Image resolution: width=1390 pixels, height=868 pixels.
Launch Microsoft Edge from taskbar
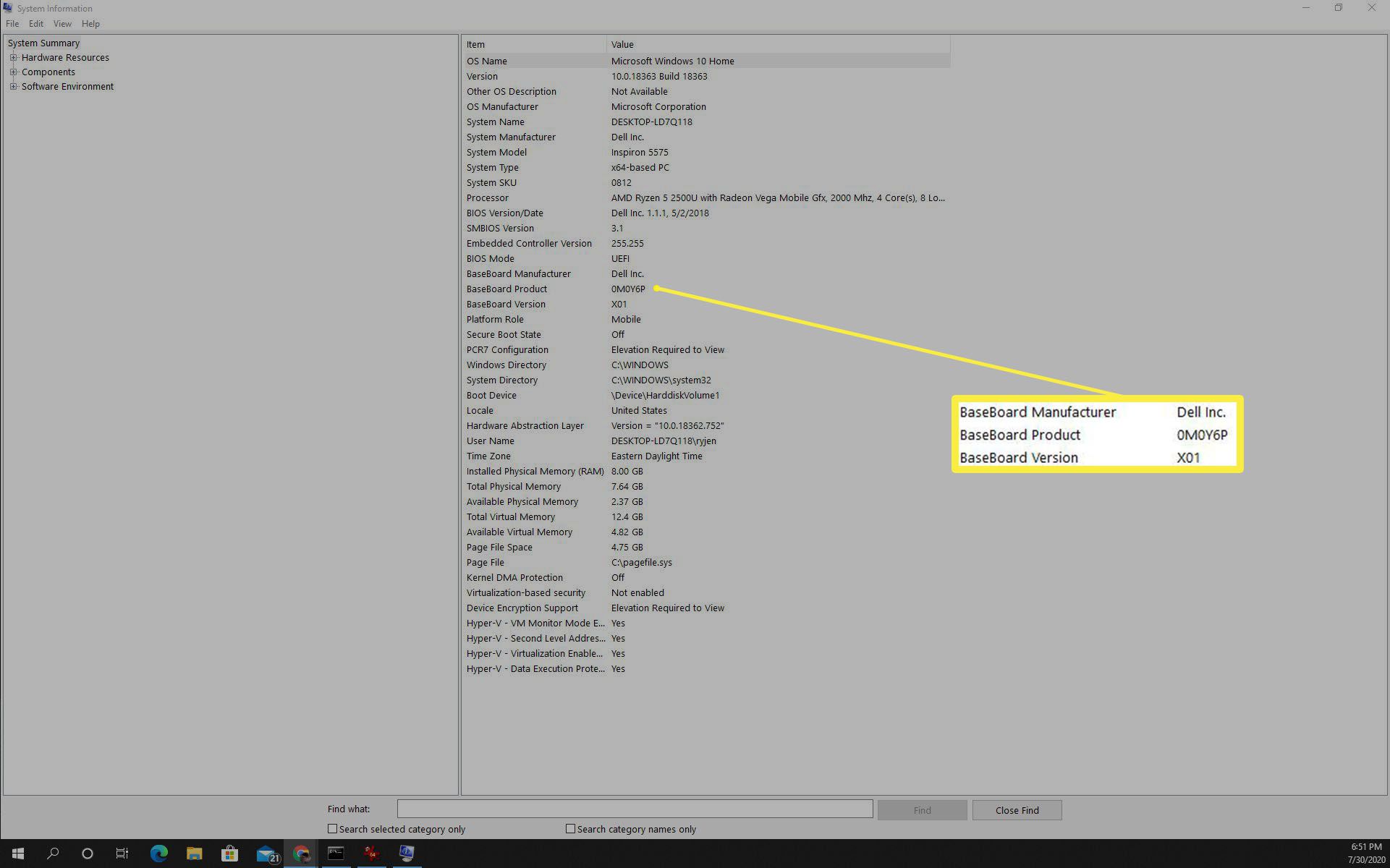tap(158, 854)
